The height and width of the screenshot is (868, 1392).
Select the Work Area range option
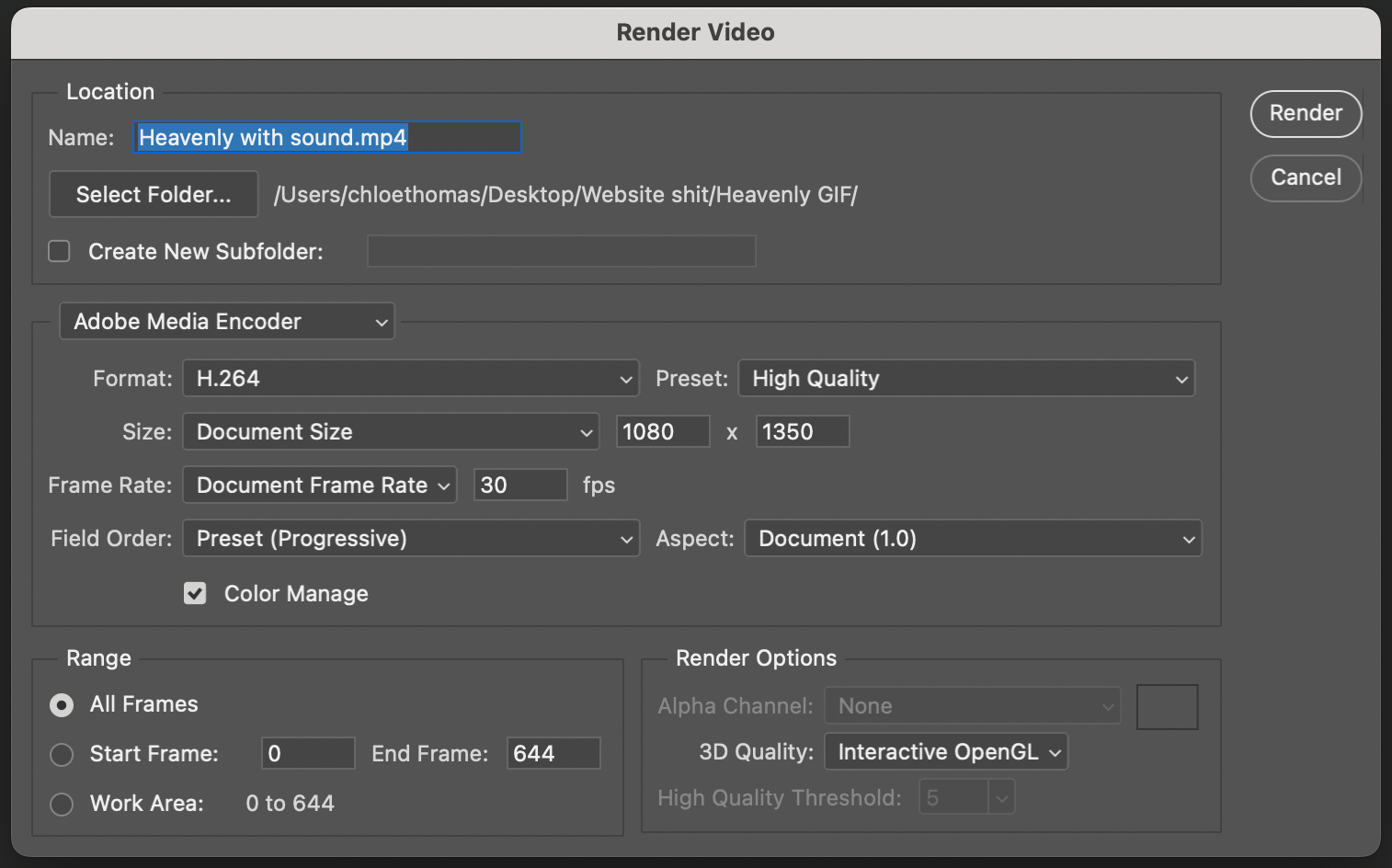point(62,804)
